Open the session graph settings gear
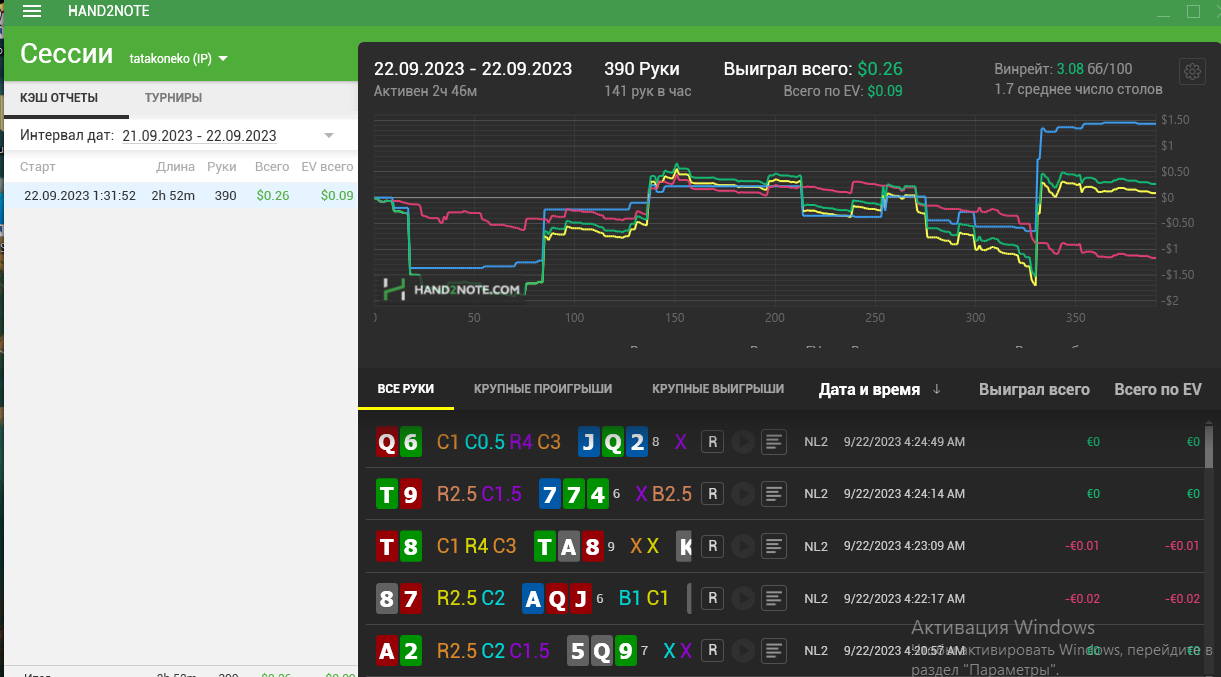The image size is (1221, 677). 1192,71
